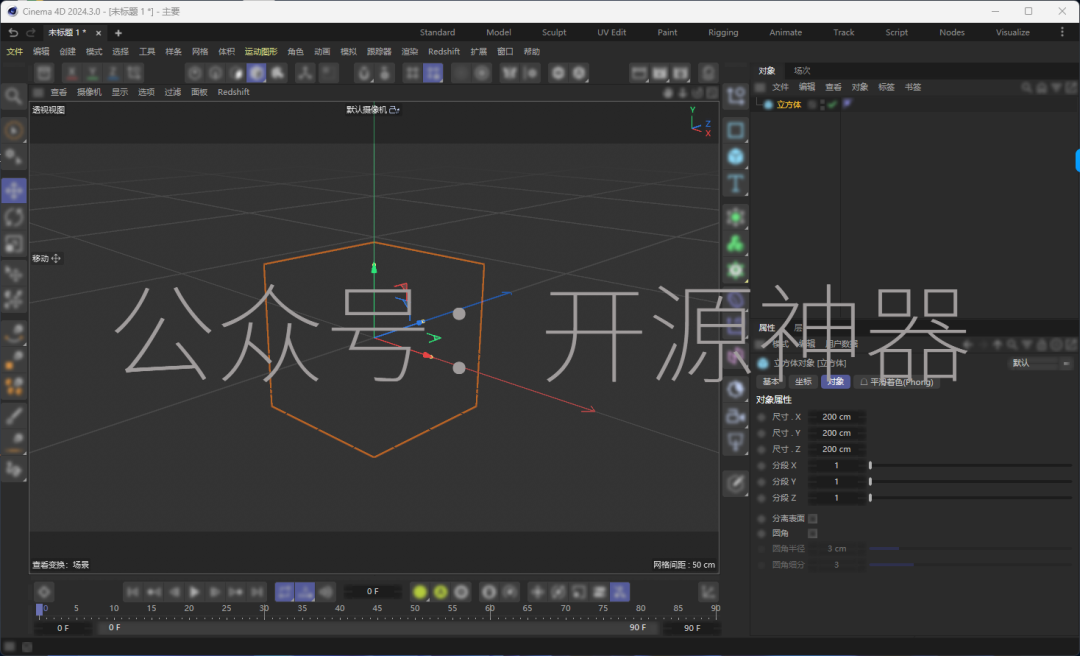Click the Autokeying button in the timeline

click(x=441, y=592)
